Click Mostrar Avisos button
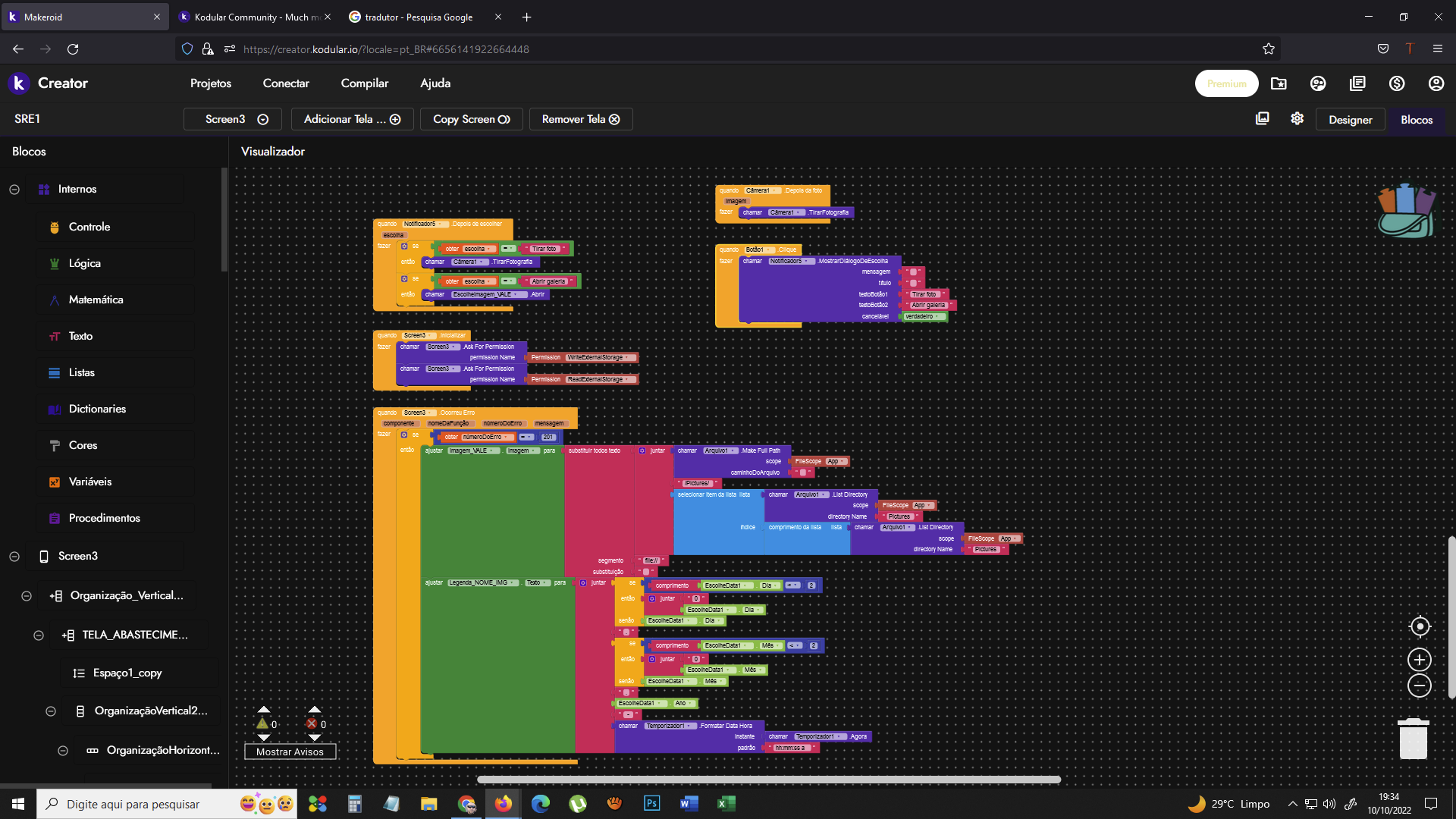The width and height of the screenshot is (1456, 819). click(x=290, y=752)
